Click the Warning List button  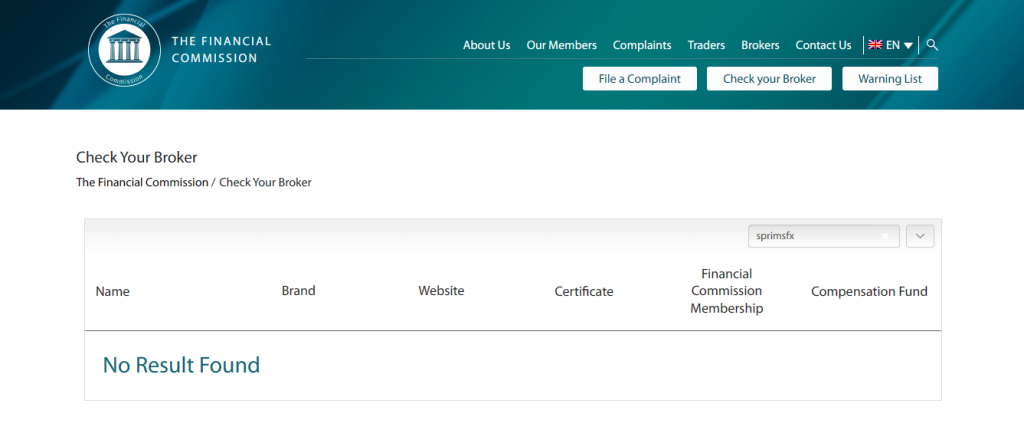pyautogui.click(x=890, y=78)
